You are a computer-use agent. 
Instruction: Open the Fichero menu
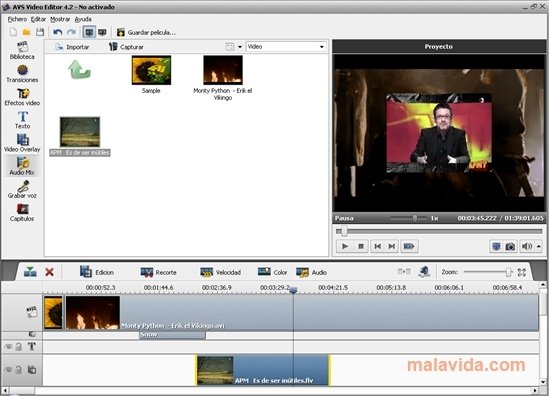17,19
